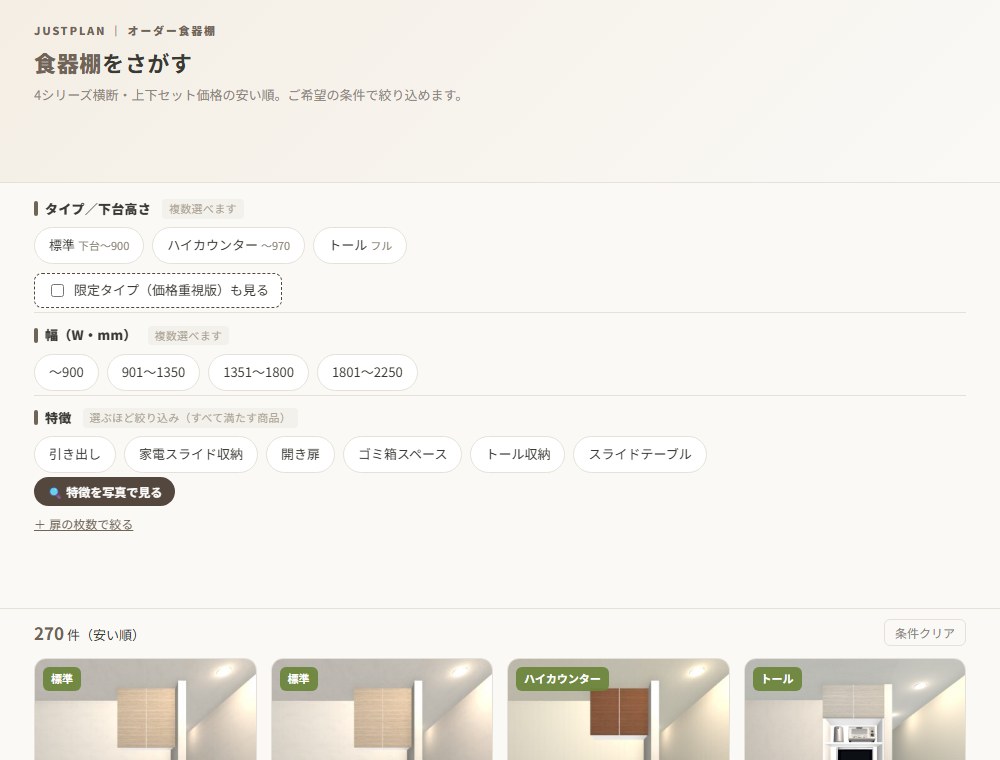Screen dimensions: 1000x760
Task: Select width range 〜900
Action: [66, 372]
